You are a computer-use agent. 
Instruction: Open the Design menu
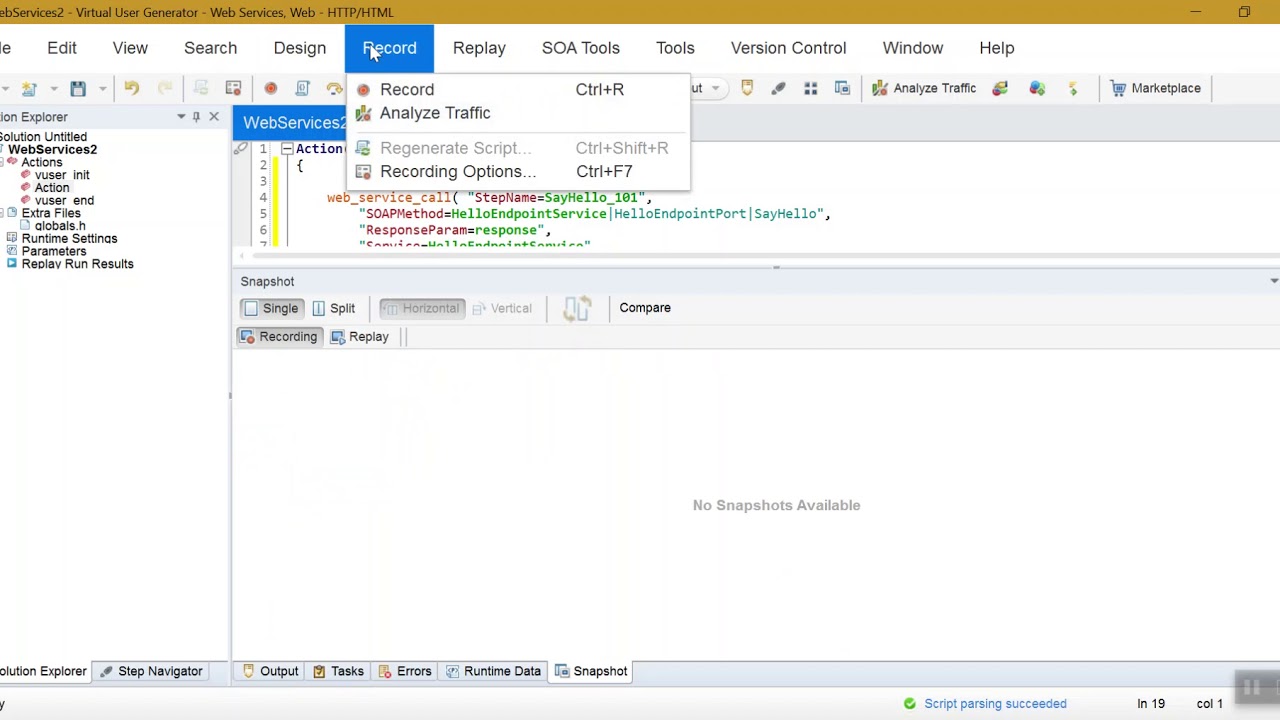click(x=300, y=48)
